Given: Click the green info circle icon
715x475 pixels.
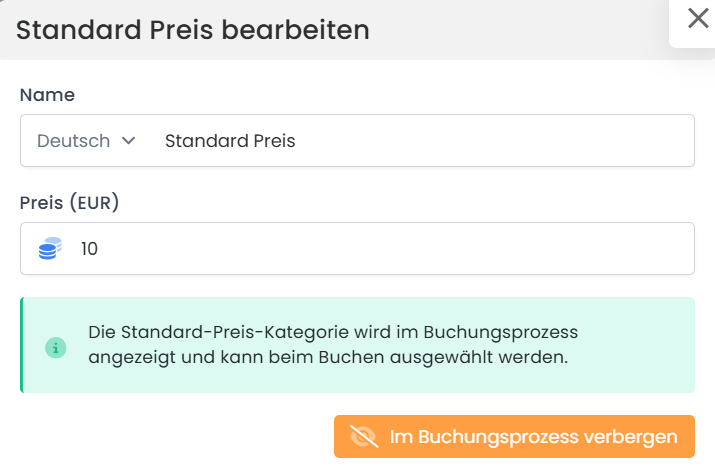Looking at the screenshot, I should click(56, 348).
